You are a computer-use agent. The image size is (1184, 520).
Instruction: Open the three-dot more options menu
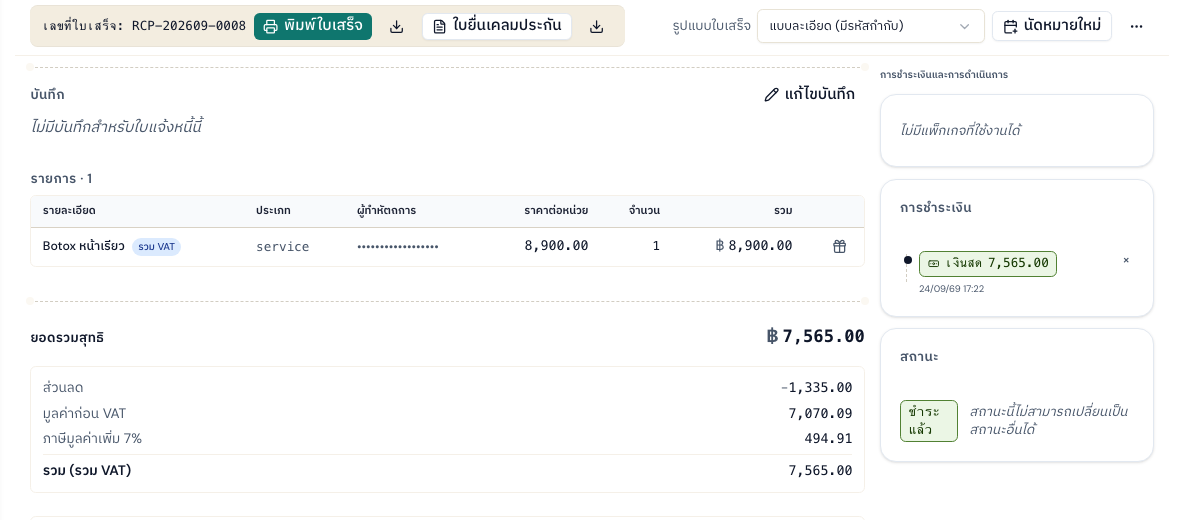pos(1136,26)
